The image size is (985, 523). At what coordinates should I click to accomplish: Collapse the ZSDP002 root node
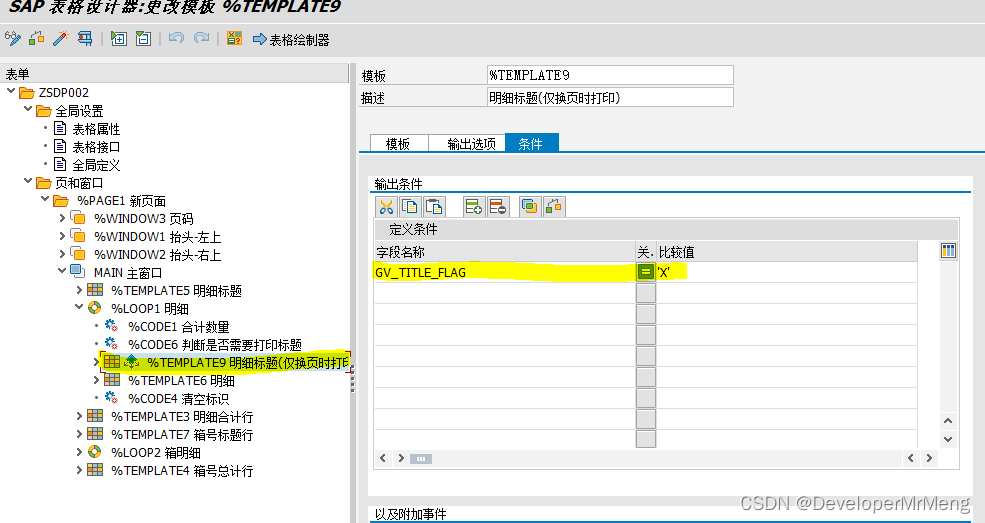tap(11, 92)
